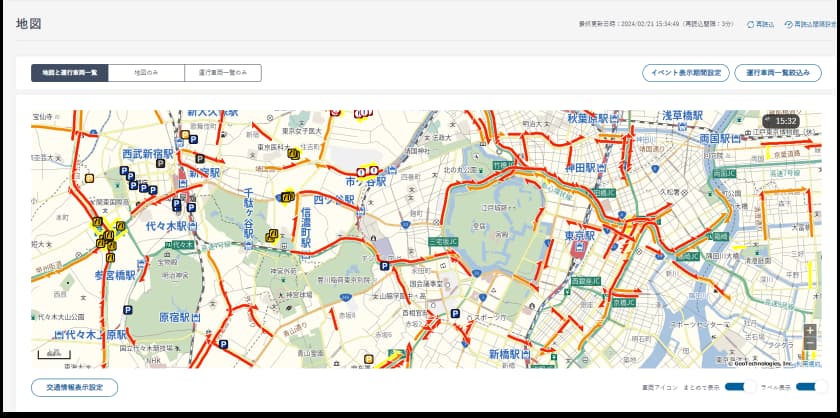
Task: Zoom in the map with plus button
Action: coord(810,330)
